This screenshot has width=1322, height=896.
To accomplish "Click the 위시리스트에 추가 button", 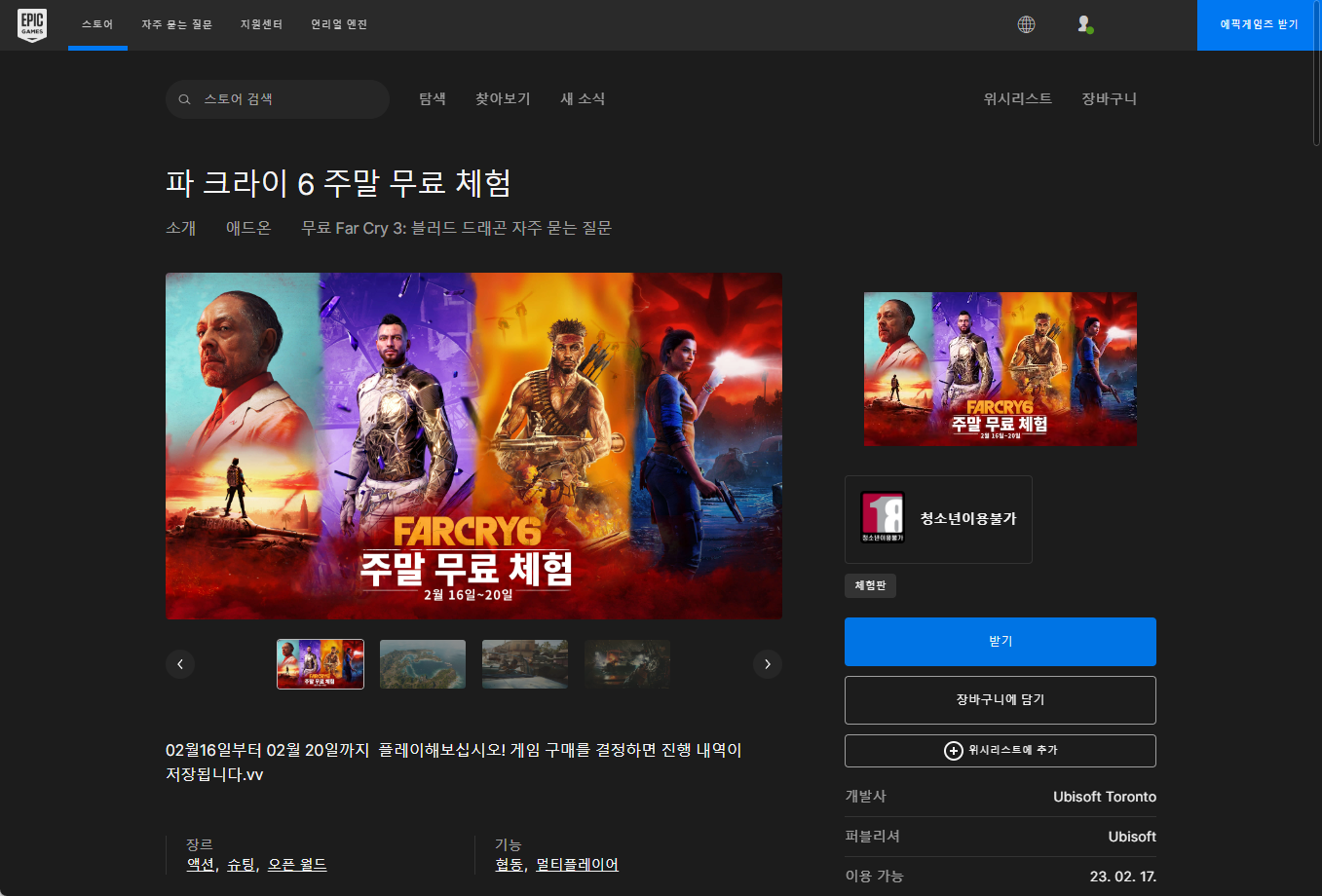I will pyautogui.click(x=1001, y=751).
